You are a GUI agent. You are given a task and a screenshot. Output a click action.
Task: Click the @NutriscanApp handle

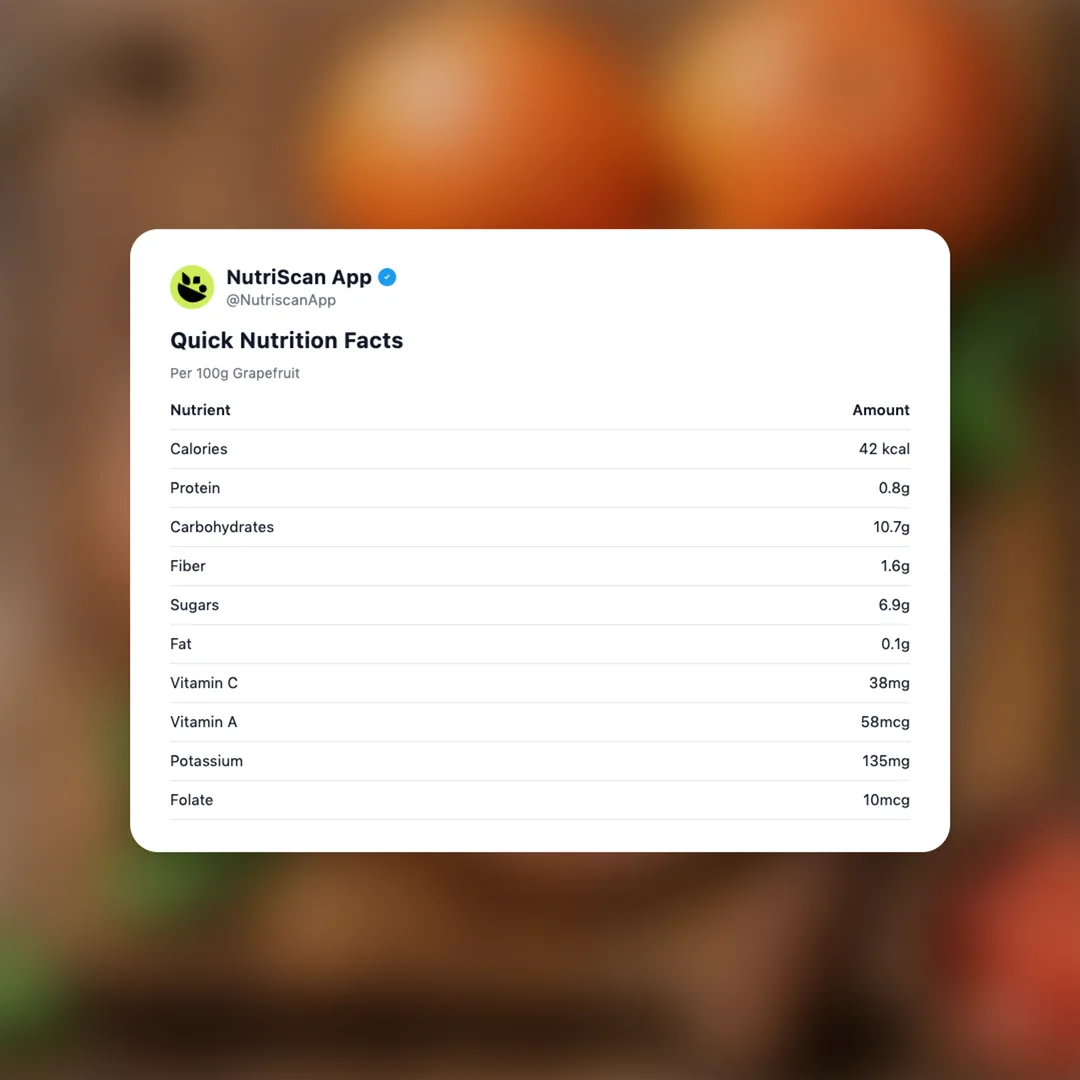point(281,300)
